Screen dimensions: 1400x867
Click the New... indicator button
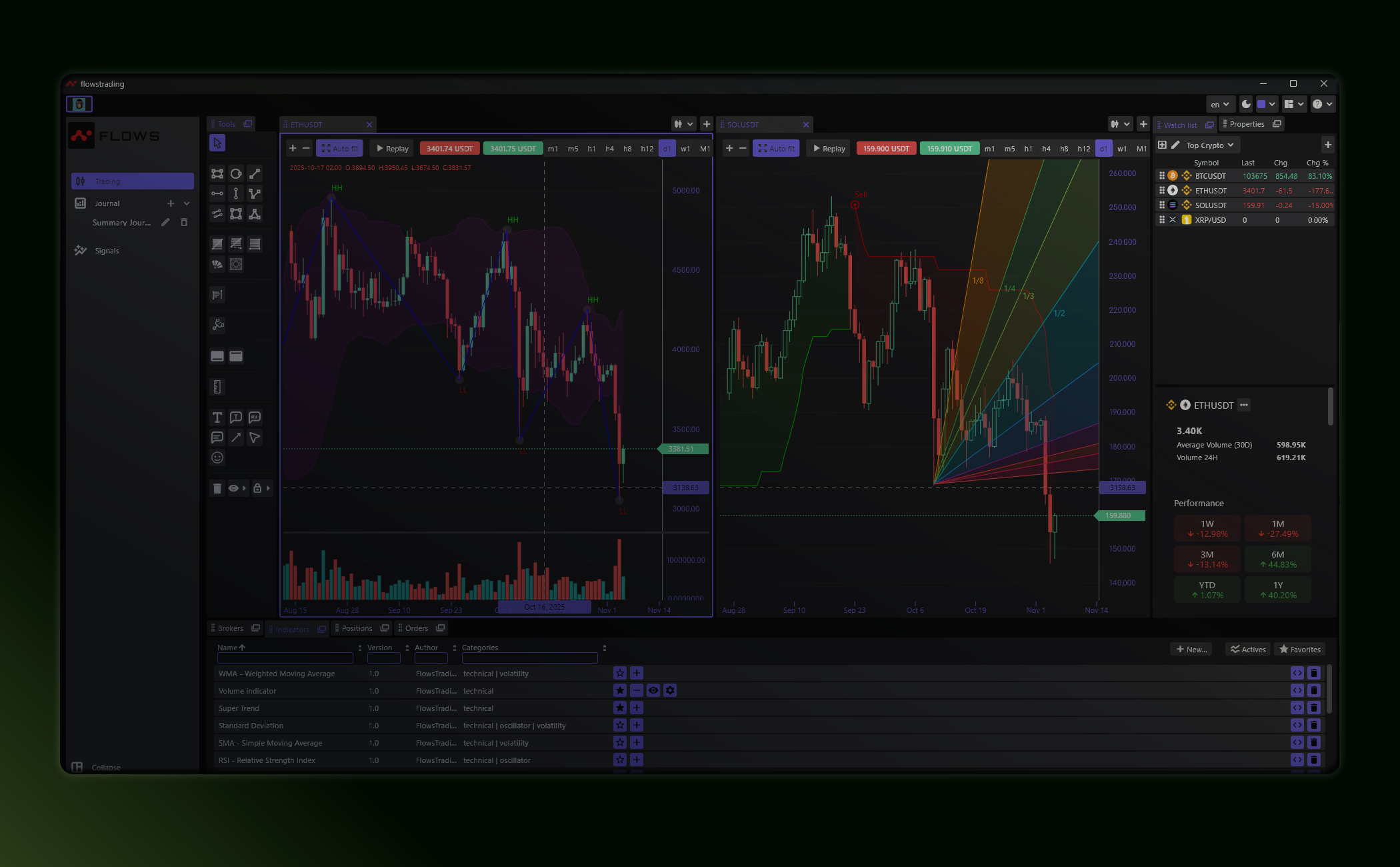pos(1191,650)
